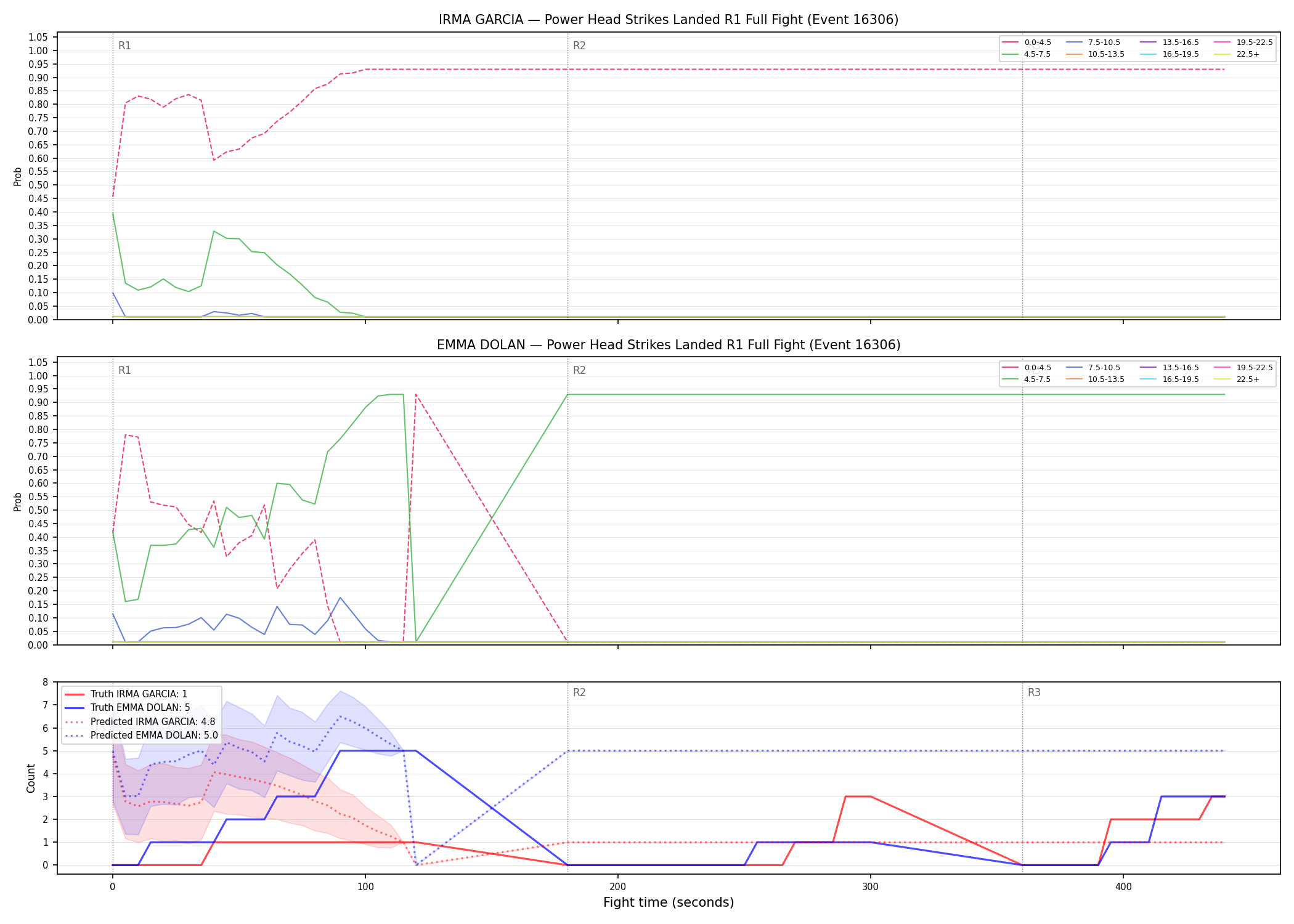
Task: Click the R2 round label in the EMMA DOLAN chart
Action: click(x=579, y=370)
